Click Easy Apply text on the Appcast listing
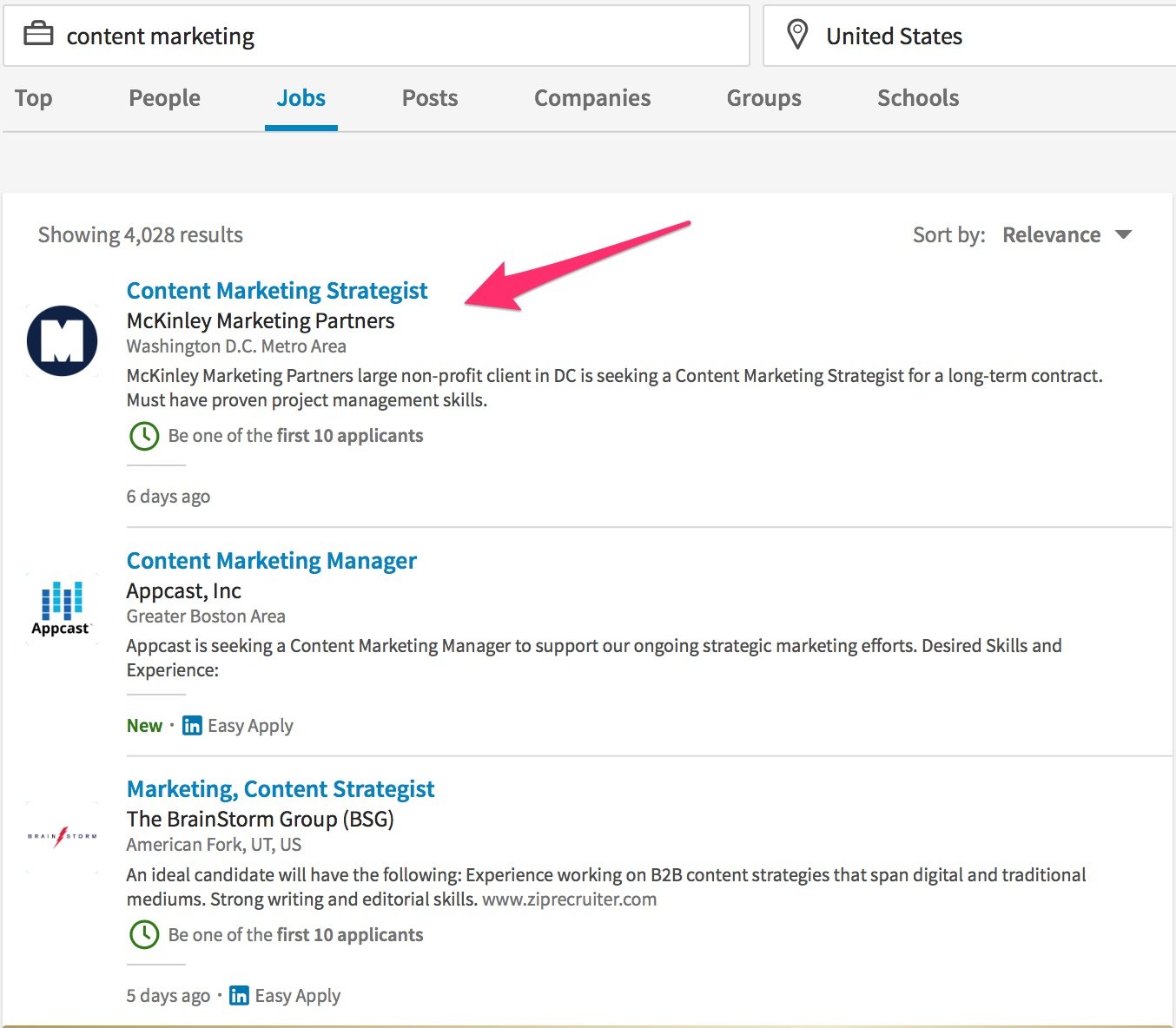 point(250,726)
